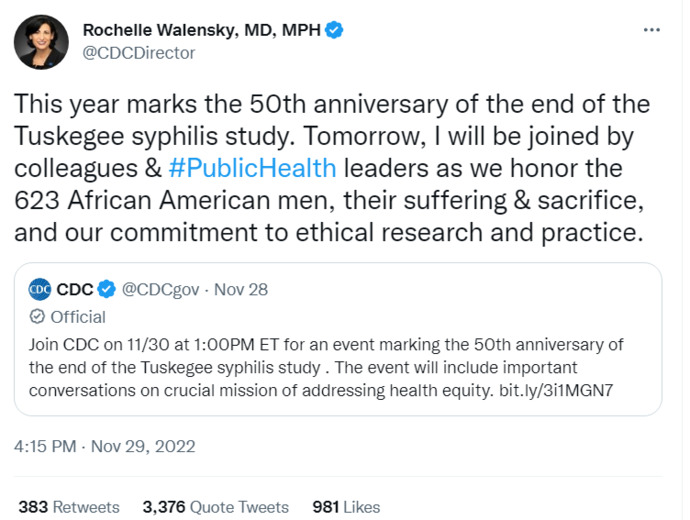Open Rochelle Walensky's profile picture

coord(41,42)
